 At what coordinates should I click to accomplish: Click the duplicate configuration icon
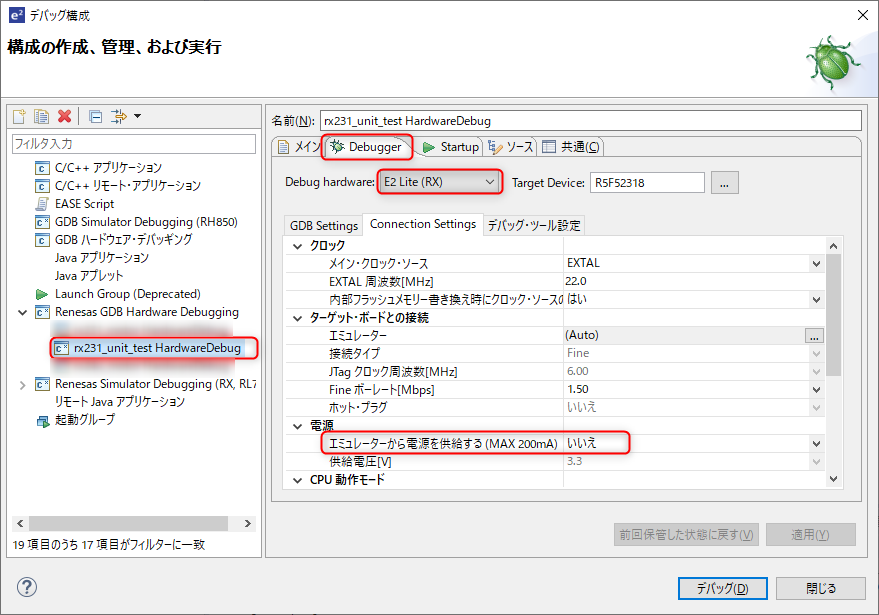coord(41,116)
